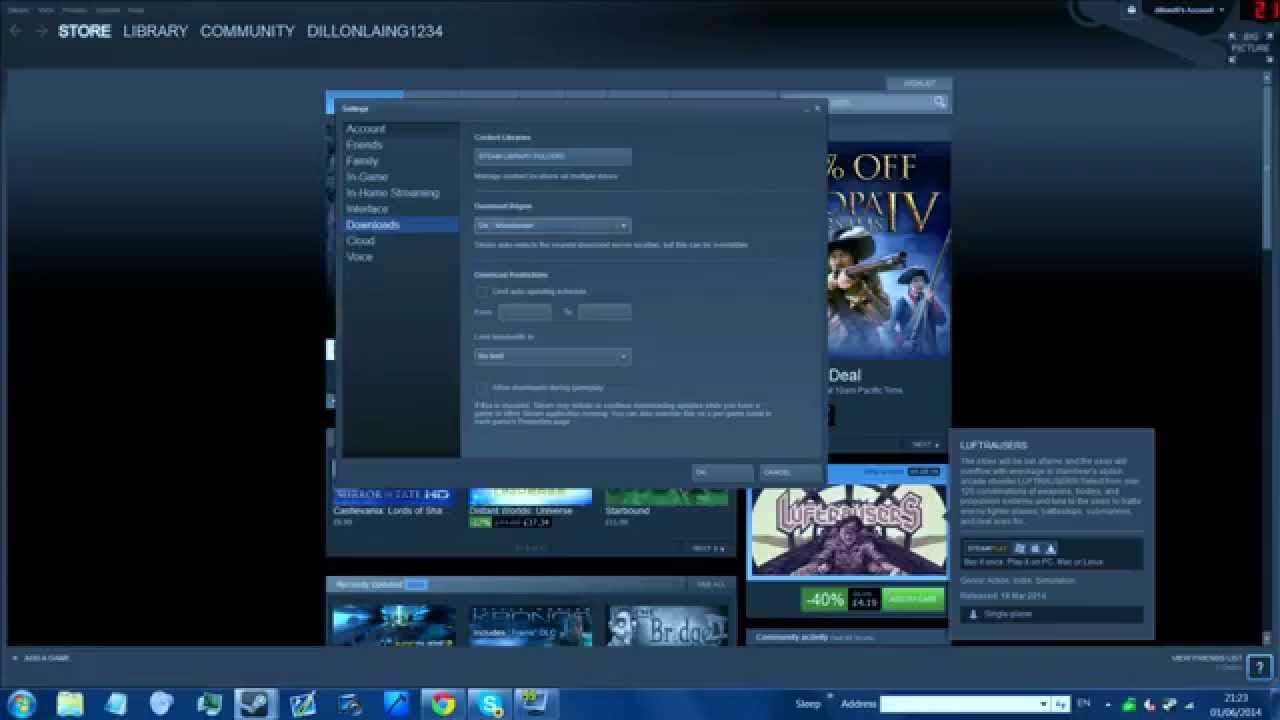
Task: Select Interface in the Settings sidebar
Action: click(367, 209)
